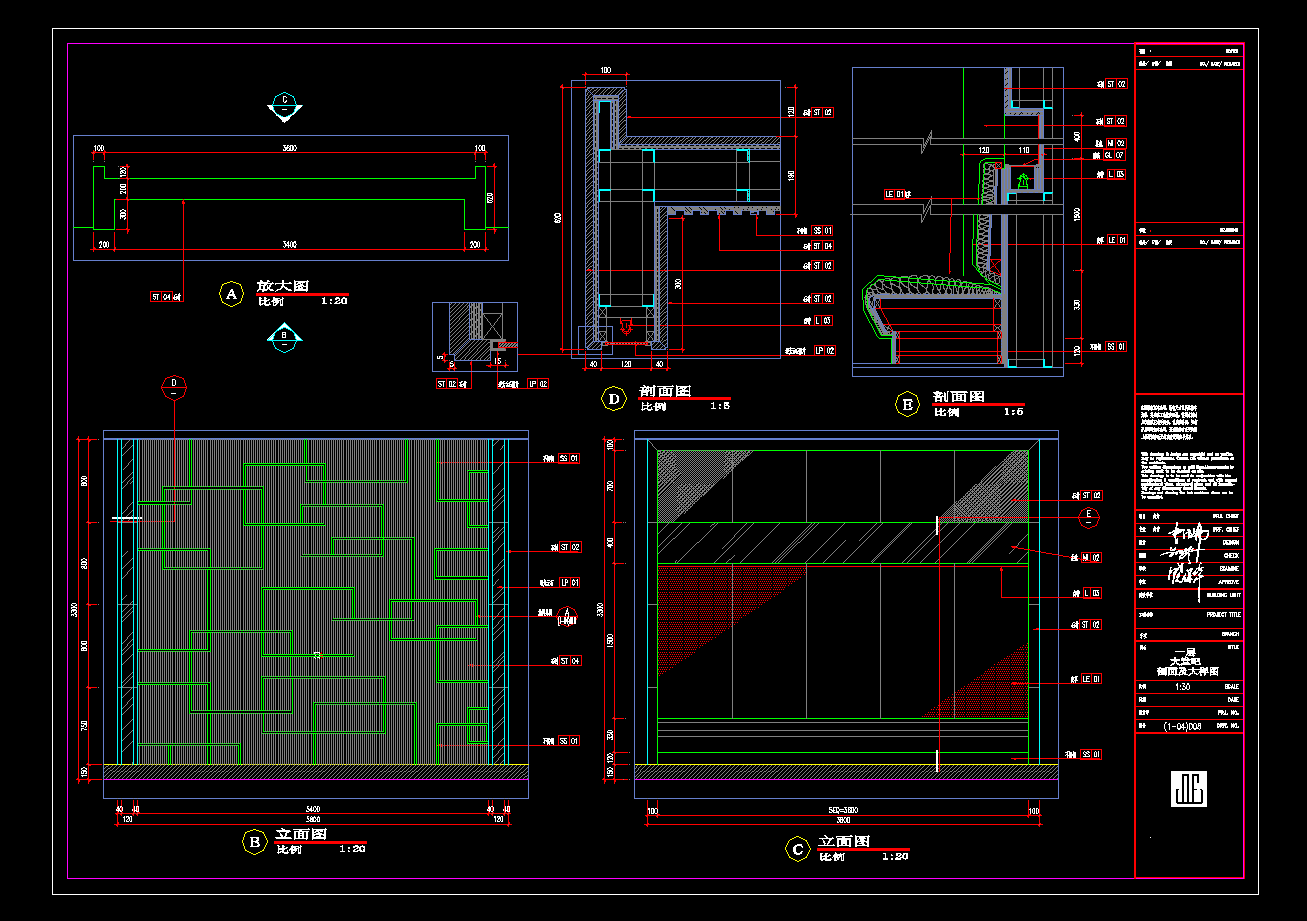This screenshot has height=921, width=1307.
Task: Click the 3400 dimension text in plan A
Action: point(289,244)
